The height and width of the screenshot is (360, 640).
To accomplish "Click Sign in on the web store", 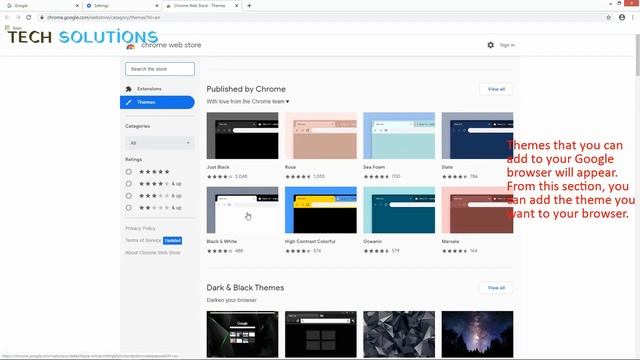I will pyautogui.click(x=507, y=45).
